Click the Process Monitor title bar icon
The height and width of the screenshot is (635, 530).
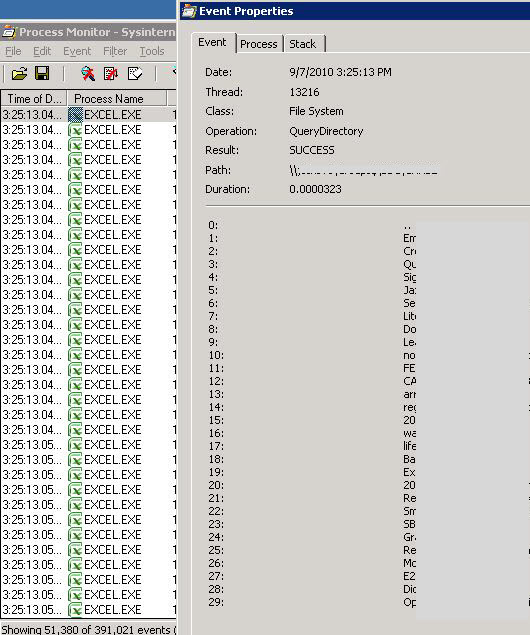(9, 32)
